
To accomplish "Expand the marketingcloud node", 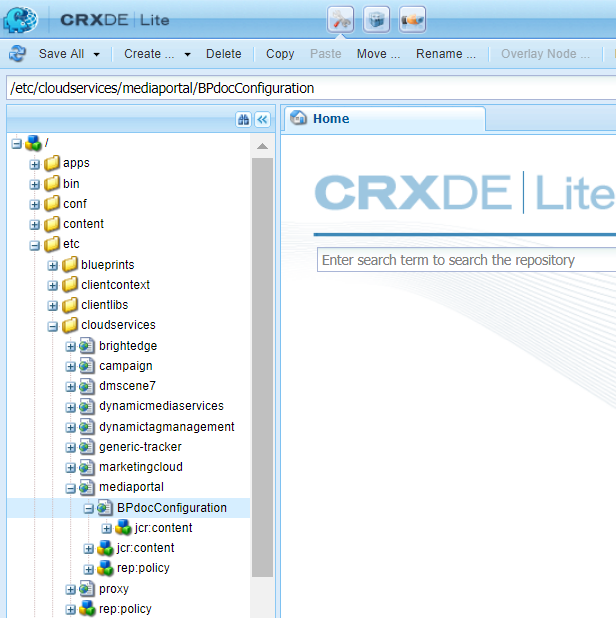I will point(71,468).
